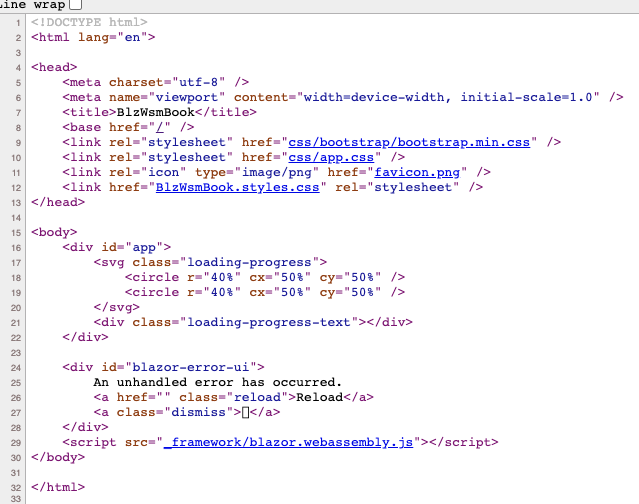Open the BlzWsmBook.styles.css link
The image size is (639, 504).
(x=238, y=187)
